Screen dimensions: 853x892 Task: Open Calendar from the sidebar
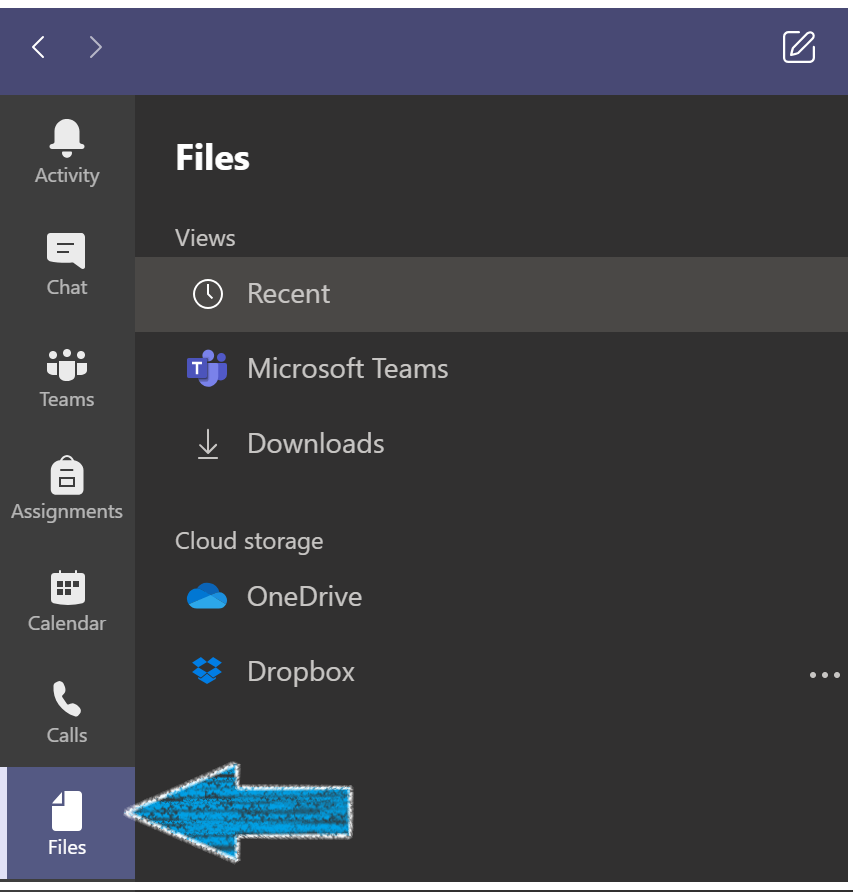67,601
